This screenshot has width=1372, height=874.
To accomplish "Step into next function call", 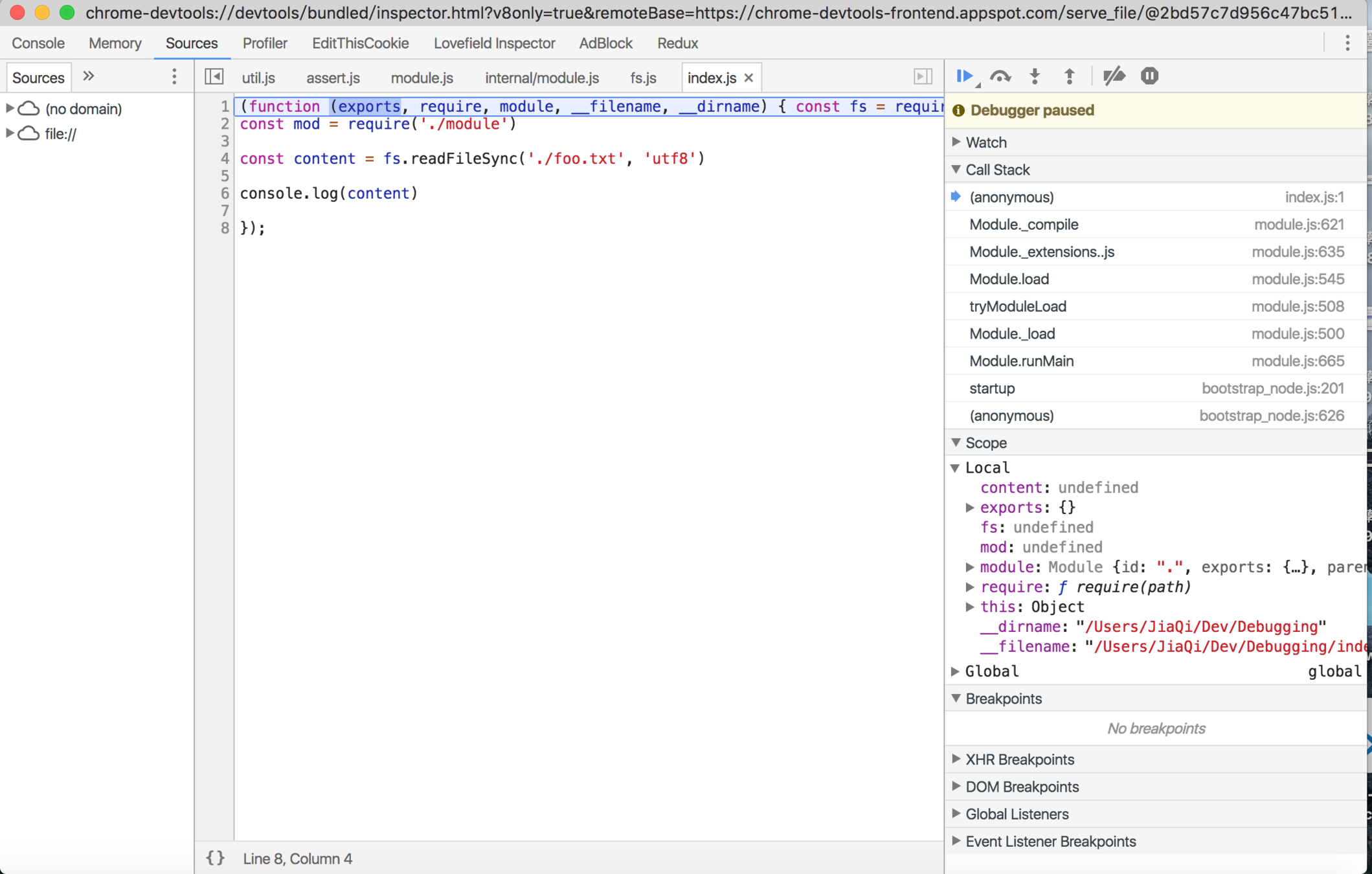I will point(1035,76).
